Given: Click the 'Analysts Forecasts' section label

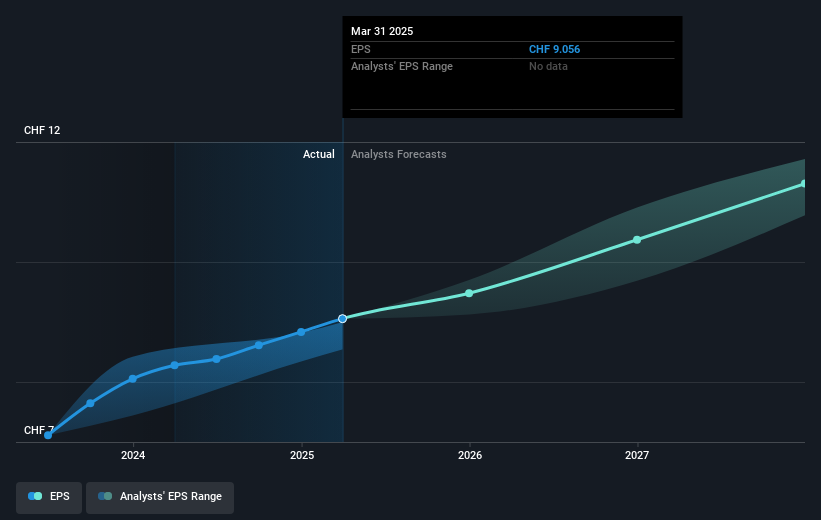Looking at the screenshot, I should [x=398, y=154].
